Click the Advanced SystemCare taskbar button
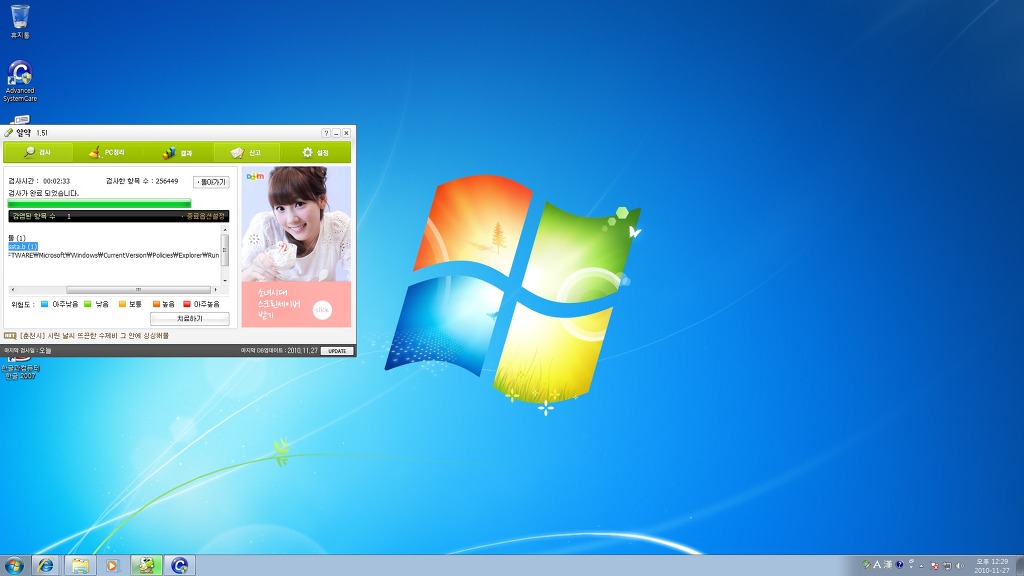Image resolution: width=1024 pixels, height=576 pixels. pyautogui.click(x=180, y=566)
